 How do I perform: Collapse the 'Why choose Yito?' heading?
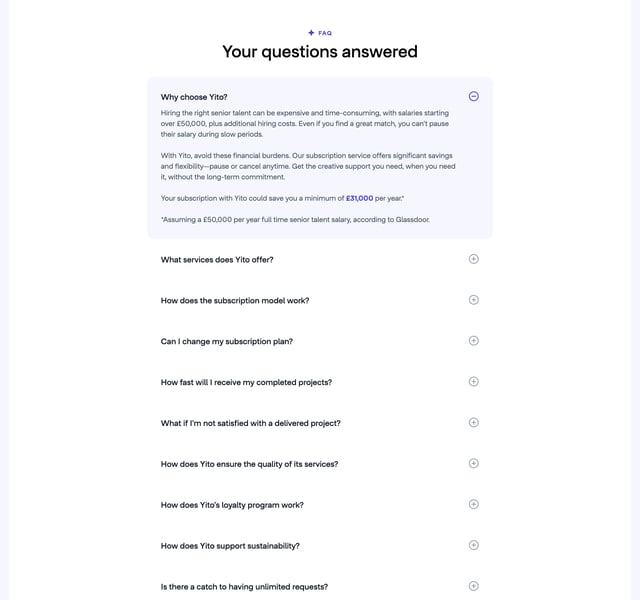[194, 97]
